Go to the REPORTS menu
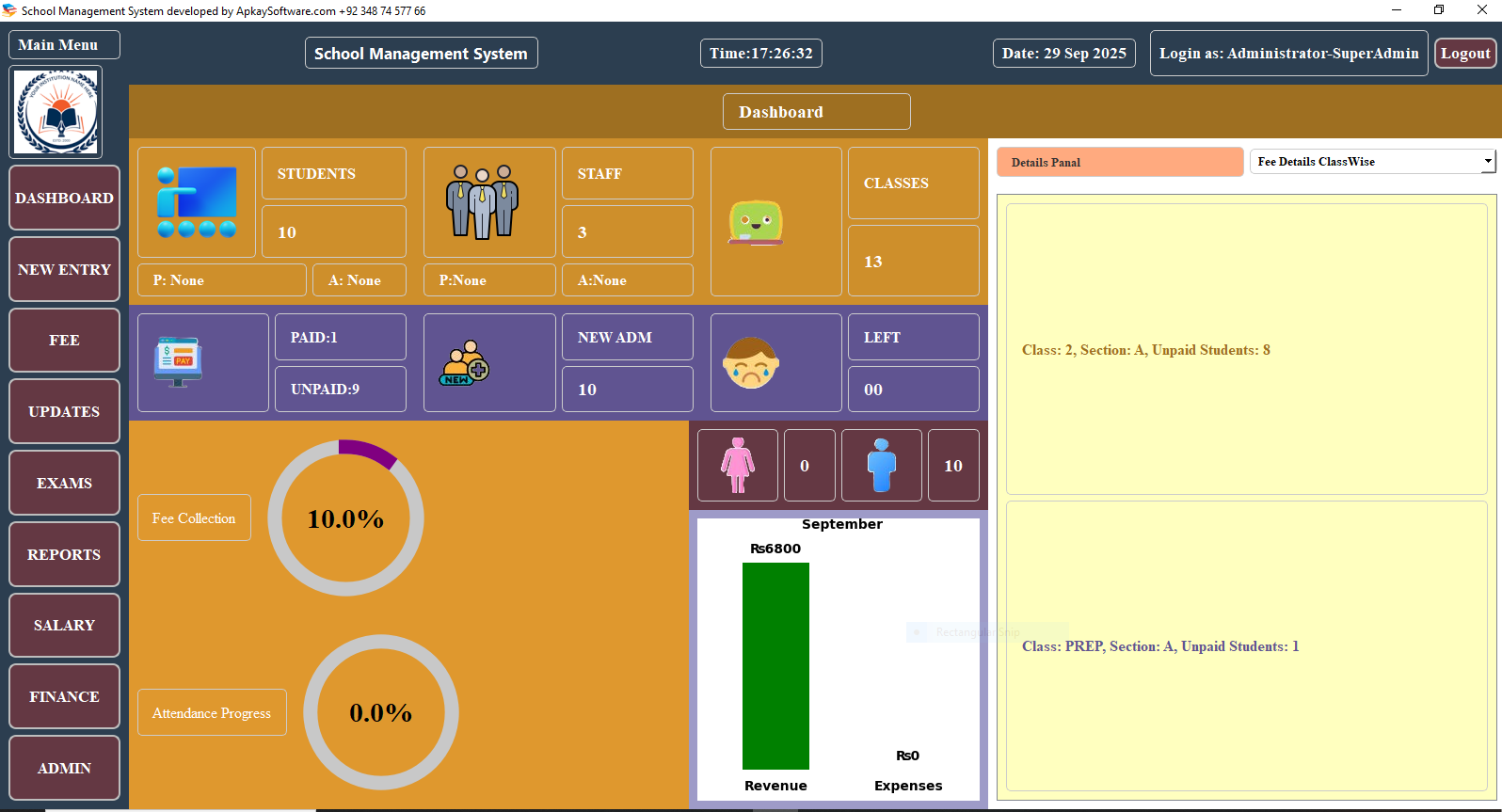This screenshot has height=812, width=1502. tap(64, 555)
